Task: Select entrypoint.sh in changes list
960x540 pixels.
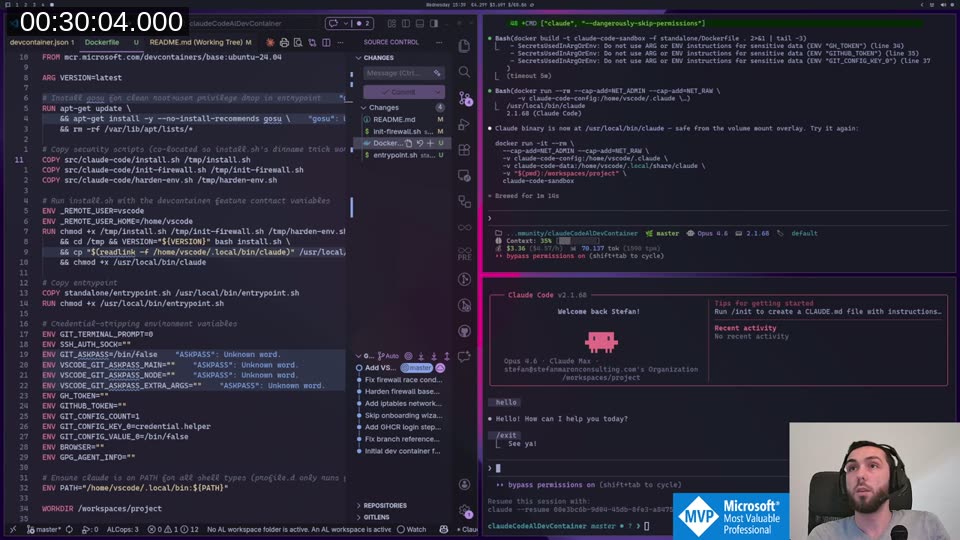Action: (x=402, y=155)
